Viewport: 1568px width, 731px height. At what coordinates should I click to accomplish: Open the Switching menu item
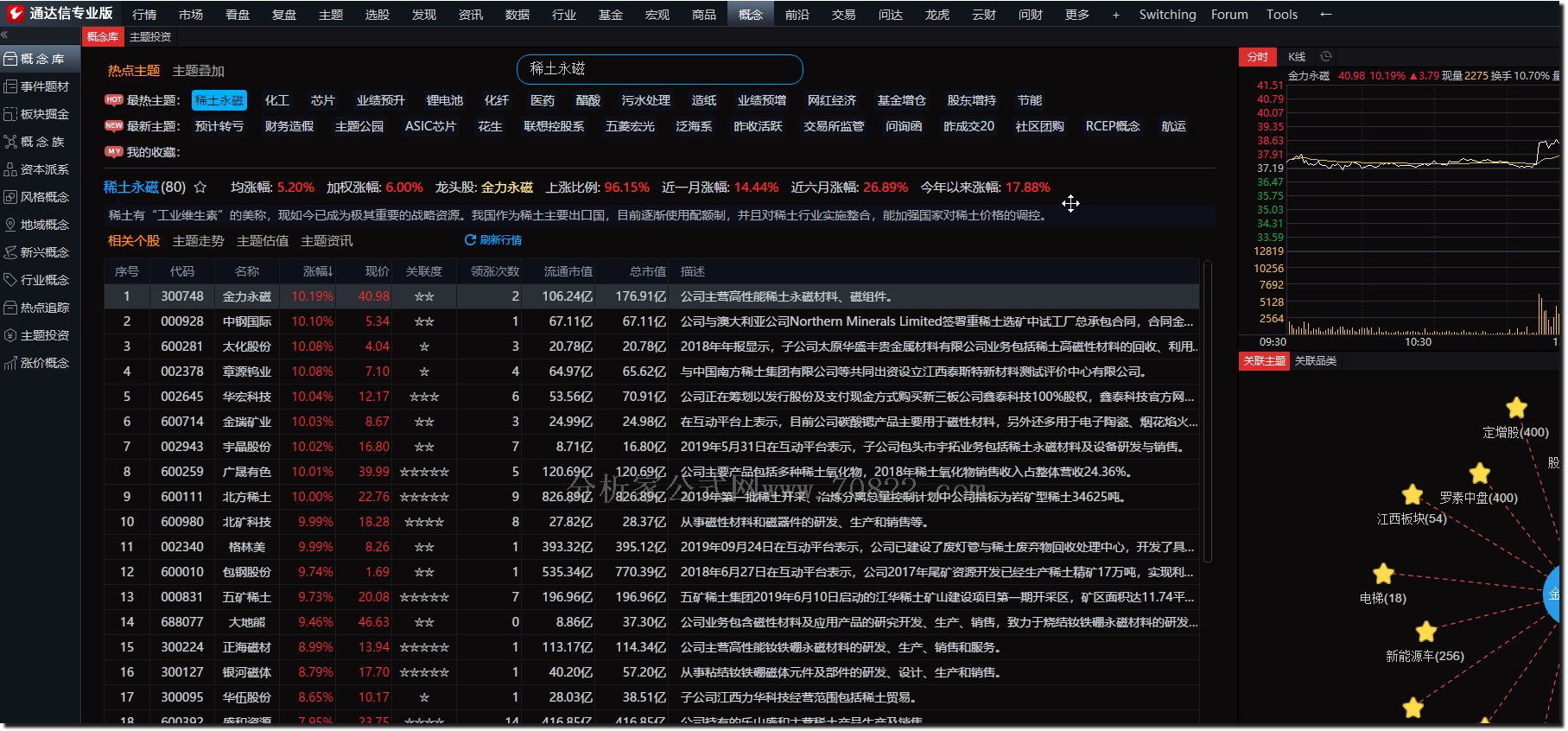pos(1167,15)
